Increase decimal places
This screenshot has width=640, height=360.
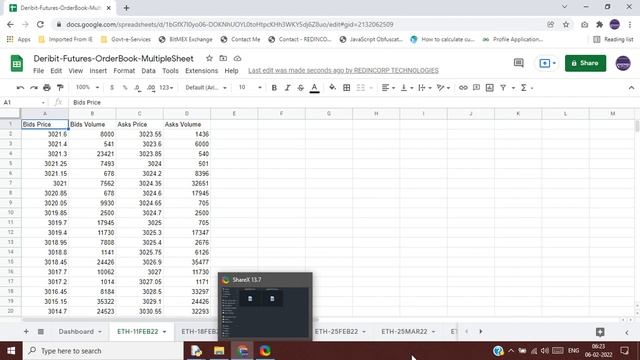click(x=151, y=88)
